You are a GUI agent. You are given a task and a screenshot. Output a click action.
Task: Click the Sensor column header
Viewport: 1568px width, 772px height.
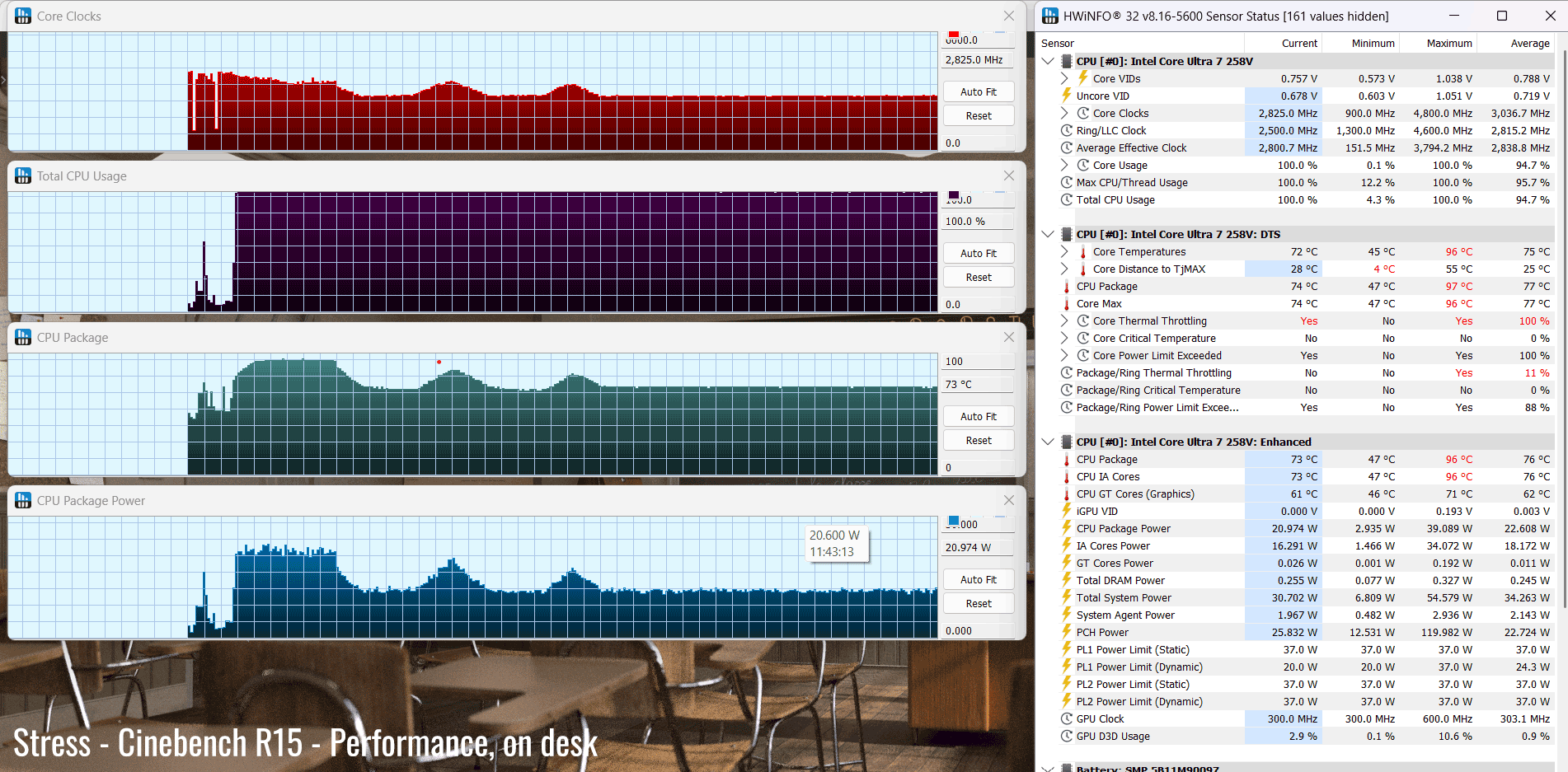pyautogui.click(x=1141, y=43)
